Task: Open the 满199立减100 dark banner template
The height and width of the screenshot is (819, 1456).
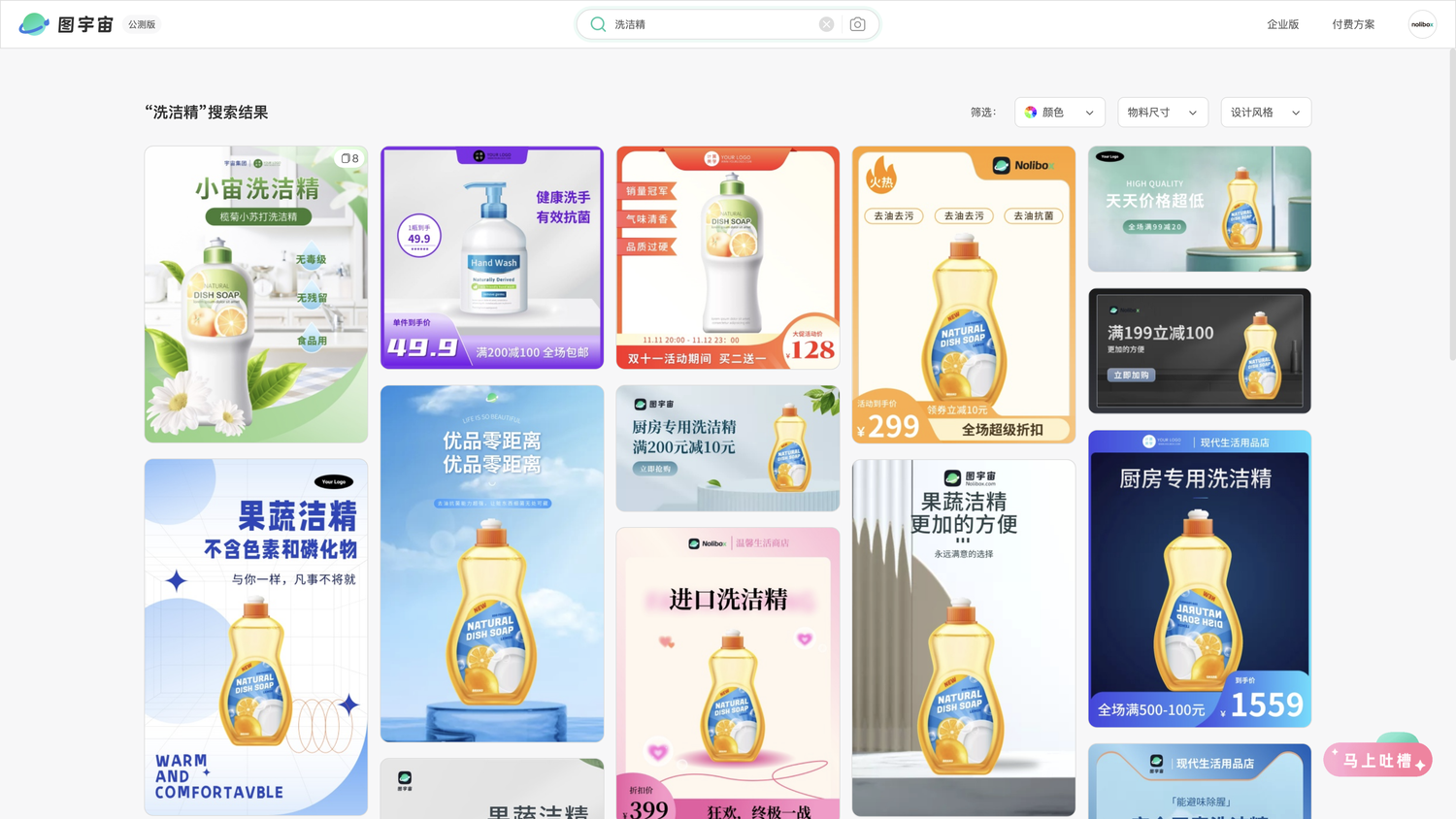Action: 1200,350
